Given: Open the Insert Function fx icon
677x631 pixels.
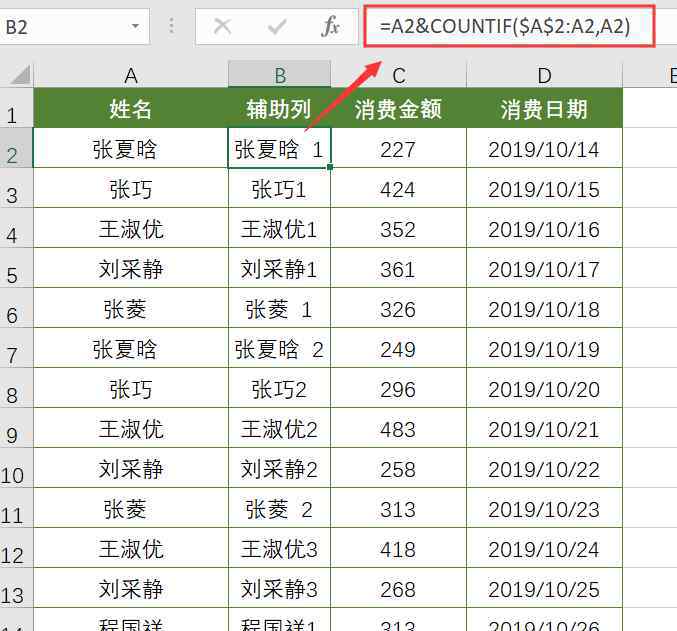Looking at the screenshot, I should [x=330, y=26].
